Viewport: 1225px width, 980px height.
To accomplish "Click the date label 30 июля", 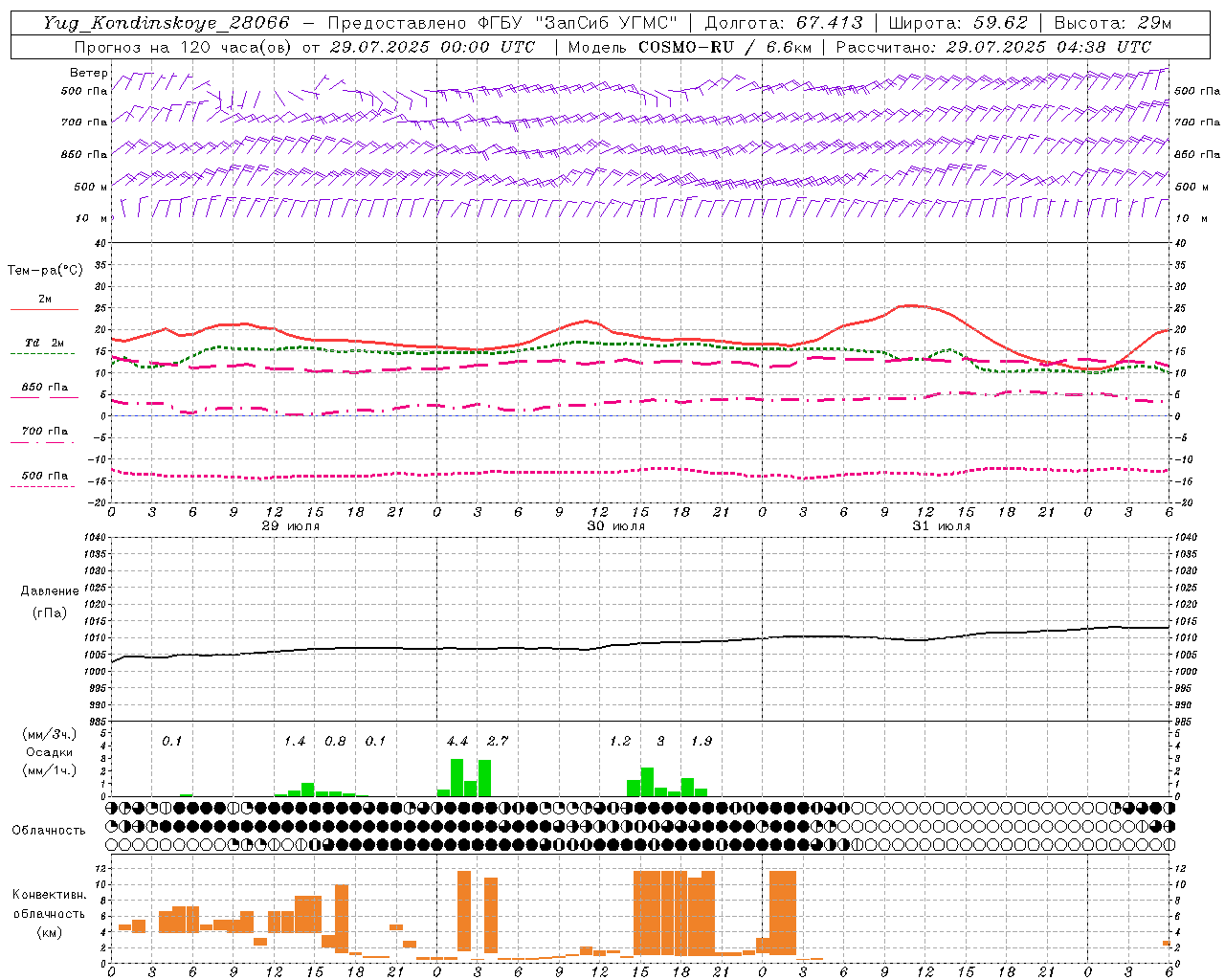I will click(616, 526).
